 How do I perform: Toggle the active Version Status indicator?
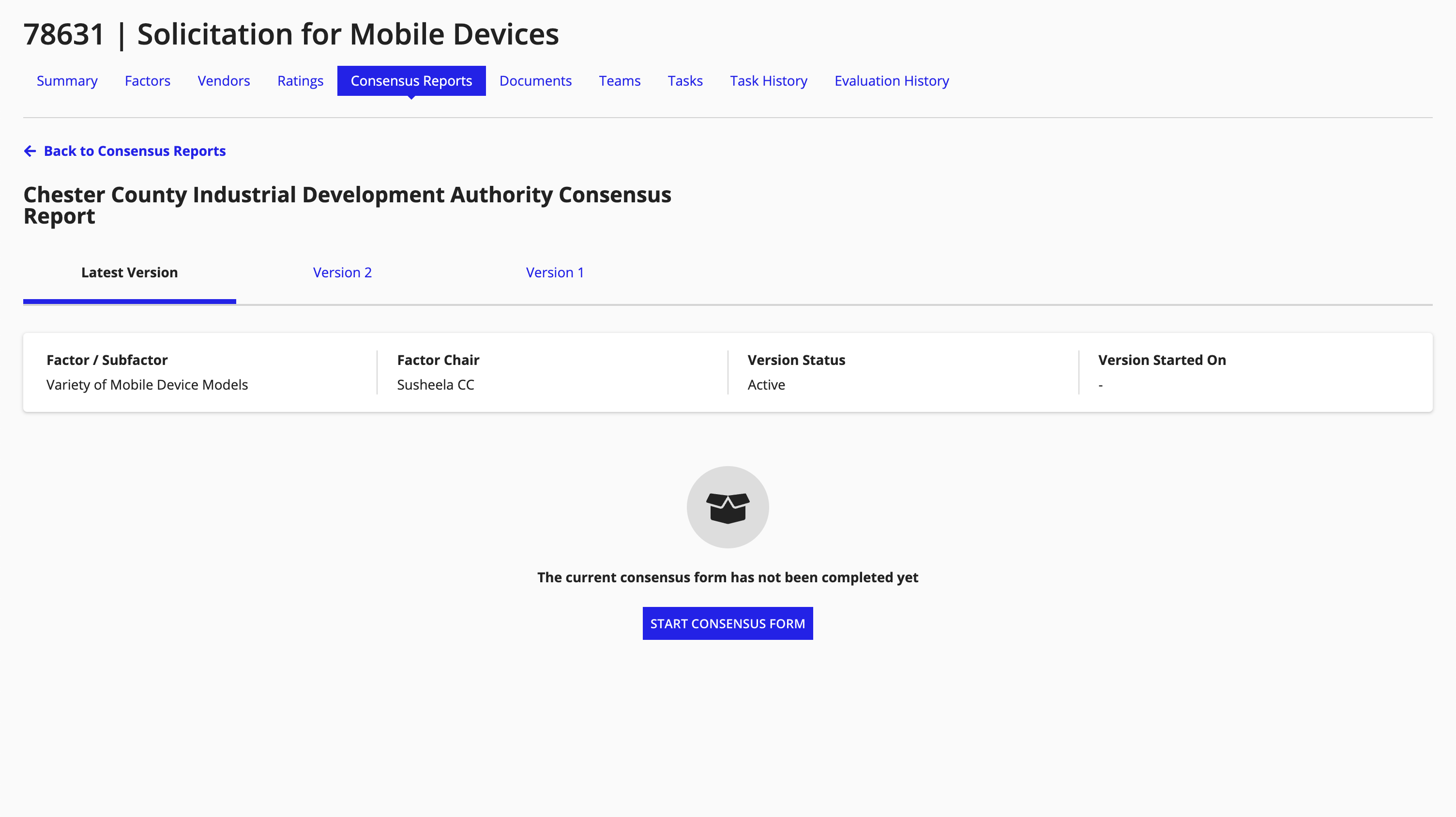point(767,384)
